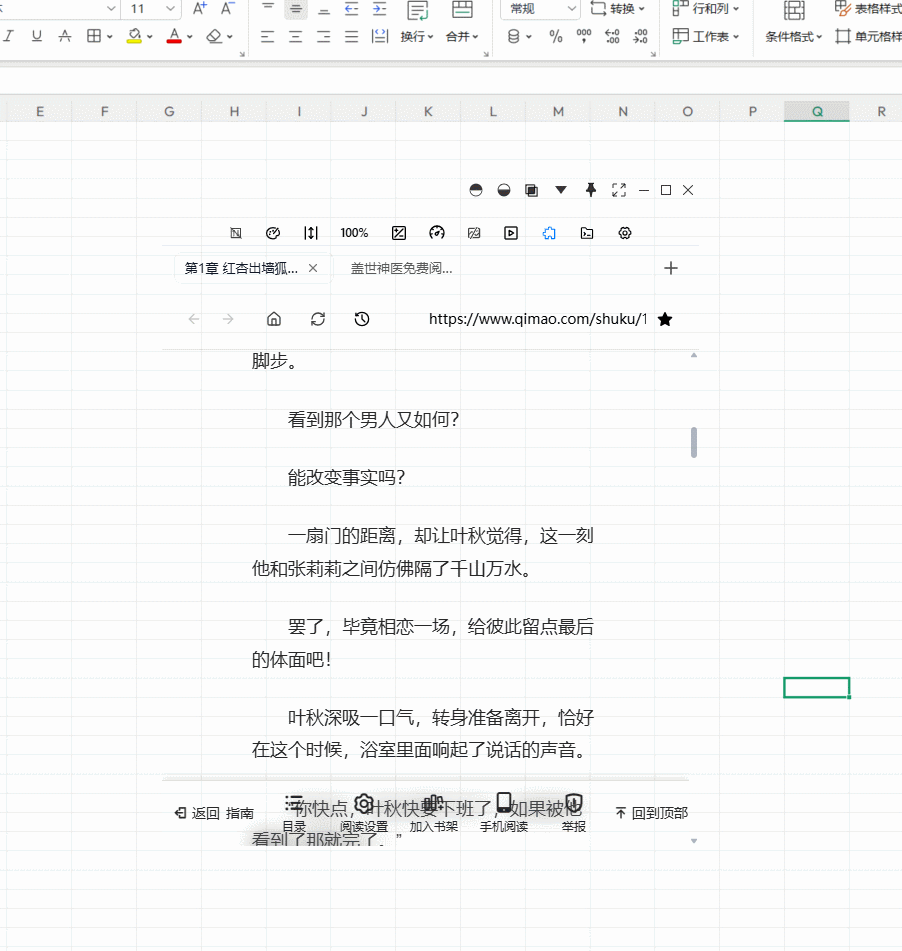Toggle the pin-on-top pushpin icon
This screenshot has height=951, width=902.
(590, 190)
